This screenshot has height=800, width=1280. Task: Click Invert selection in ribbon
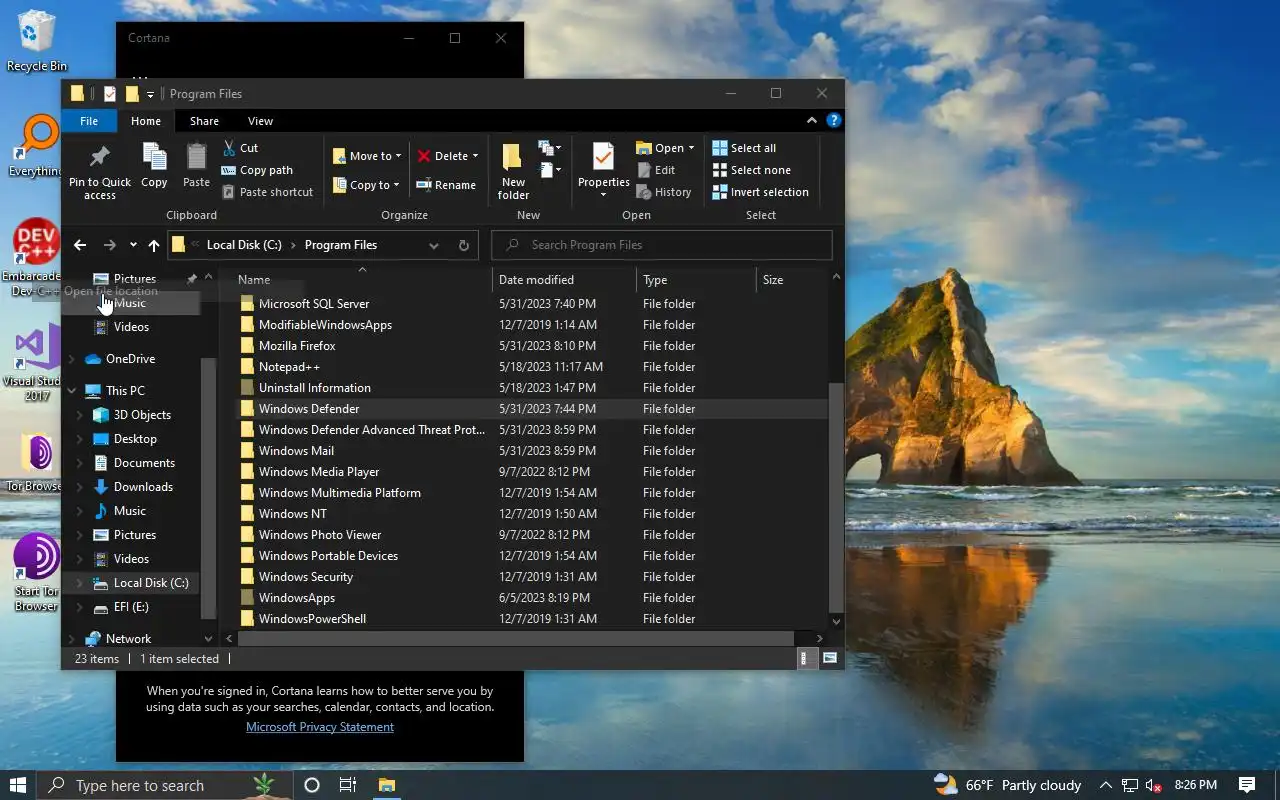point(760,192)
